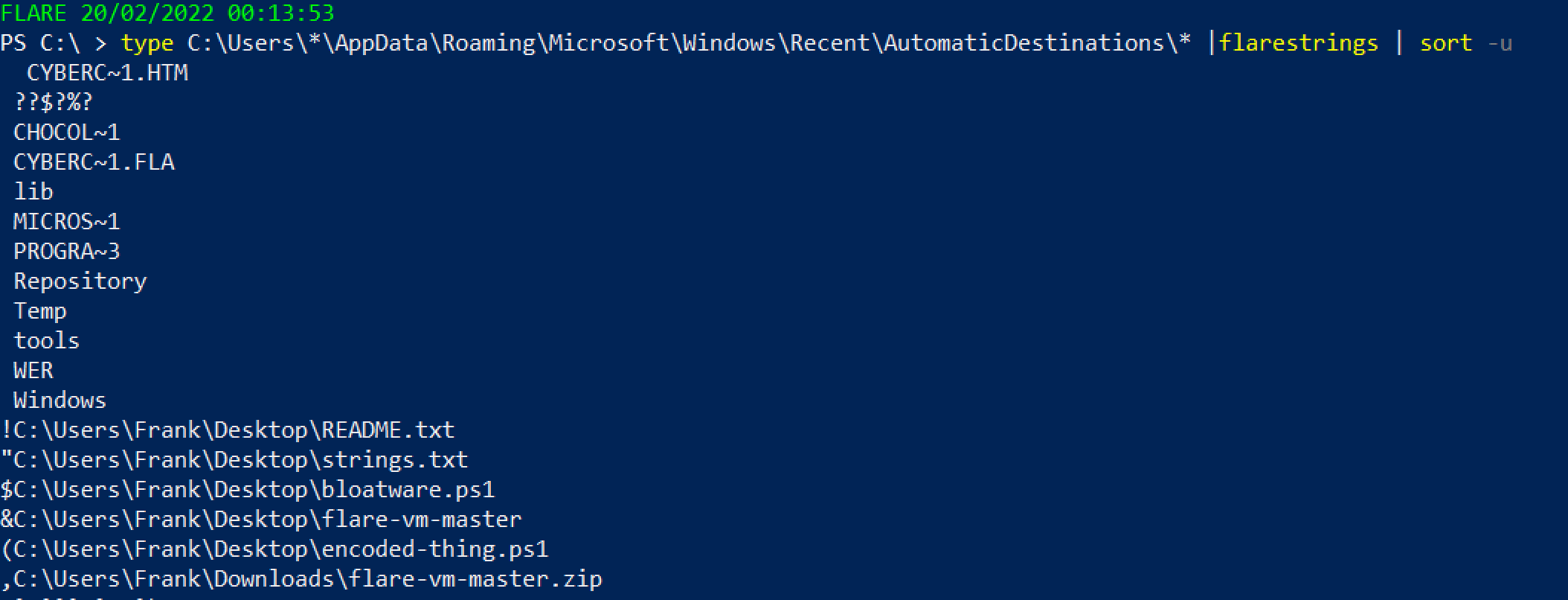Viewport: 1568px width, 600px height.
Task: Click the 'WER' output entry
Action: (x=33, y=371)
